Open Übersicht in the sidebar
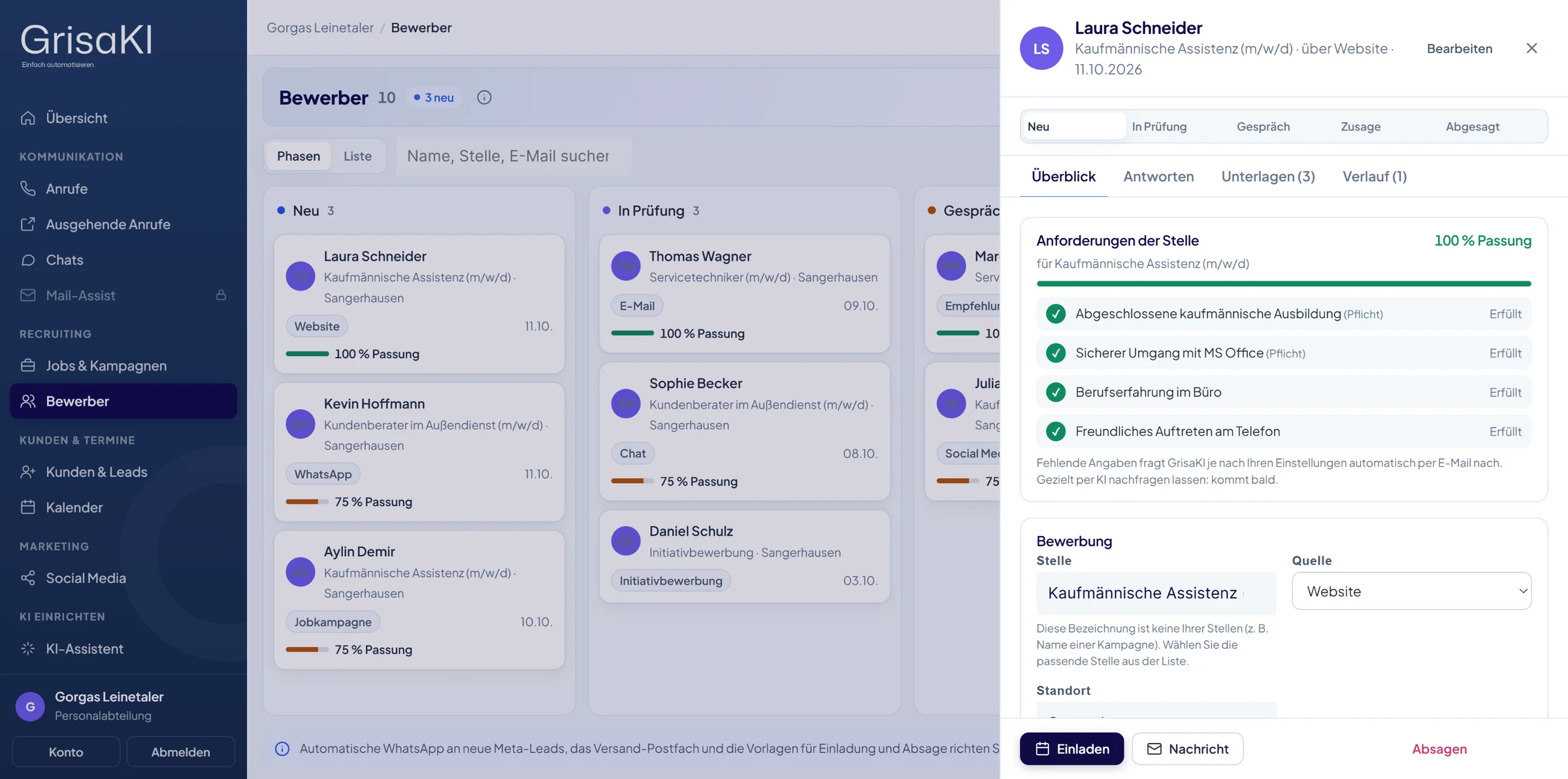Screen dimensions: 1568x779 123,118
